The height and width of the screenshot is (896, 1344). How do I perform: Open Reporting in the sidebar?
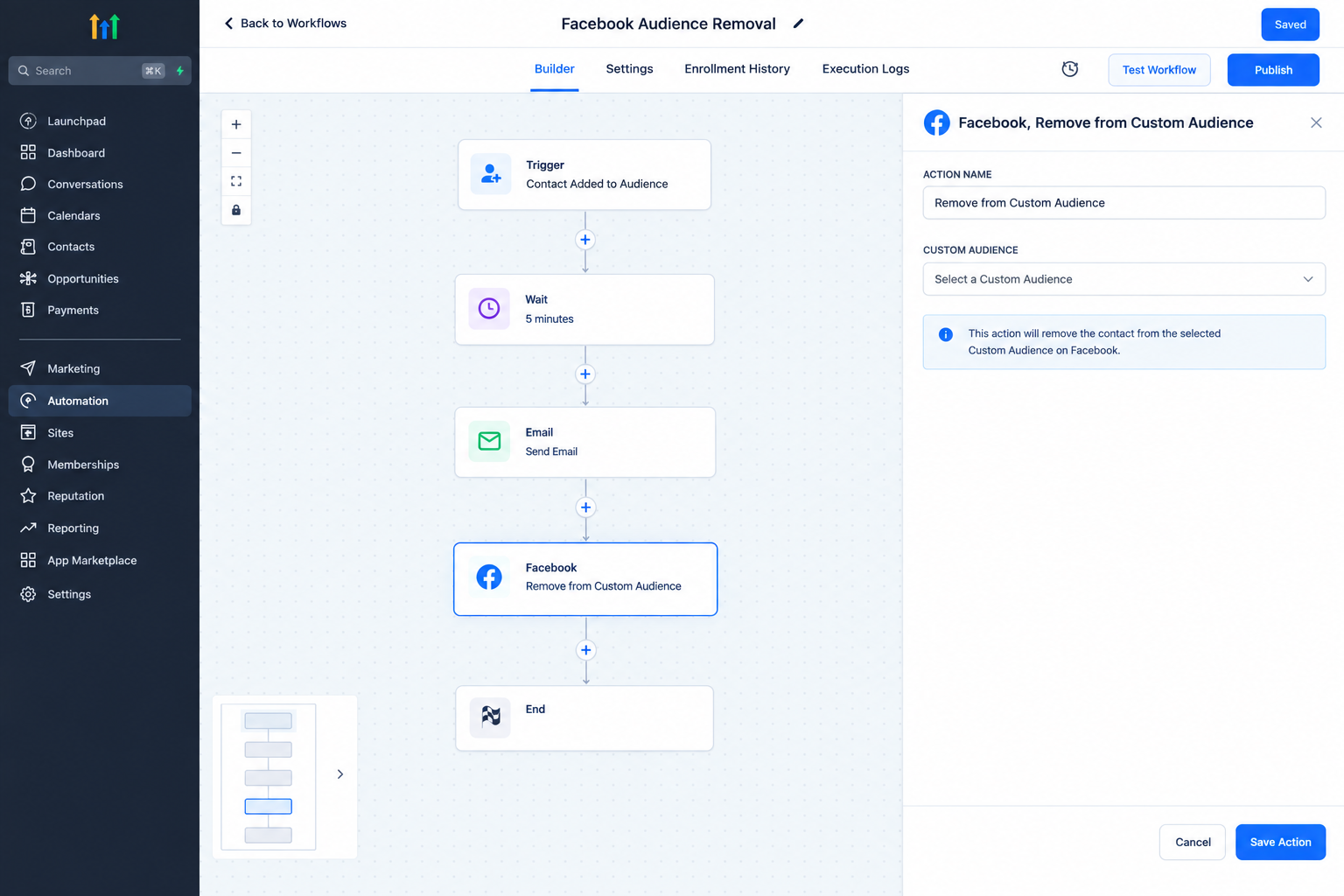[x=100, y=528]
